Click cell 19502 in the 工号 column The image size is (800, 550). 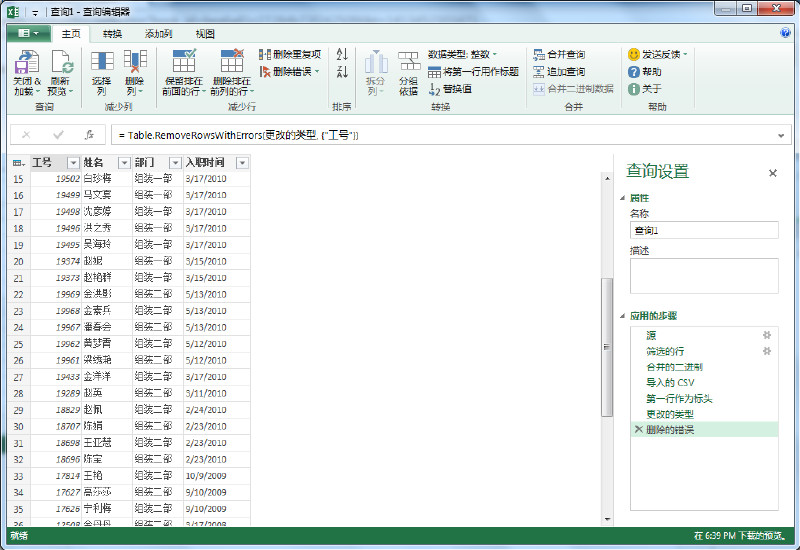(56, 179)
